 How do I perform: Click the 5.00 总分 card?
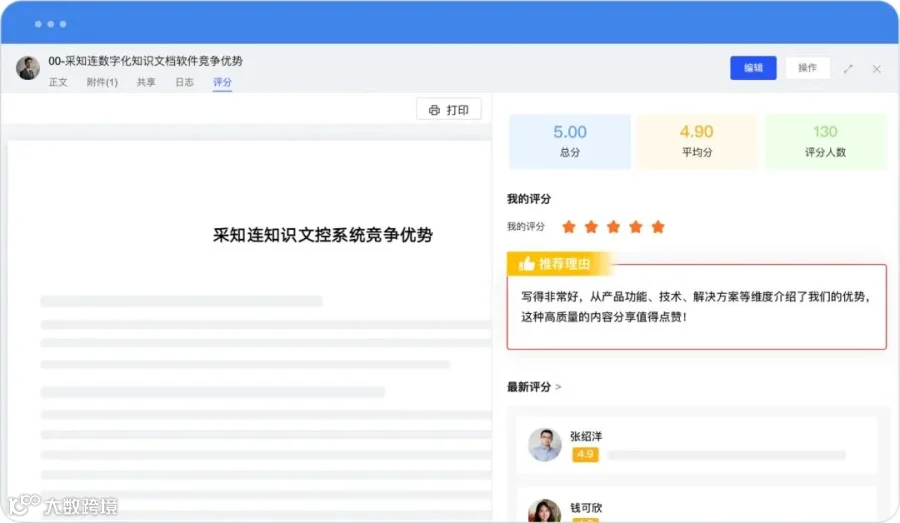[570, 141]
